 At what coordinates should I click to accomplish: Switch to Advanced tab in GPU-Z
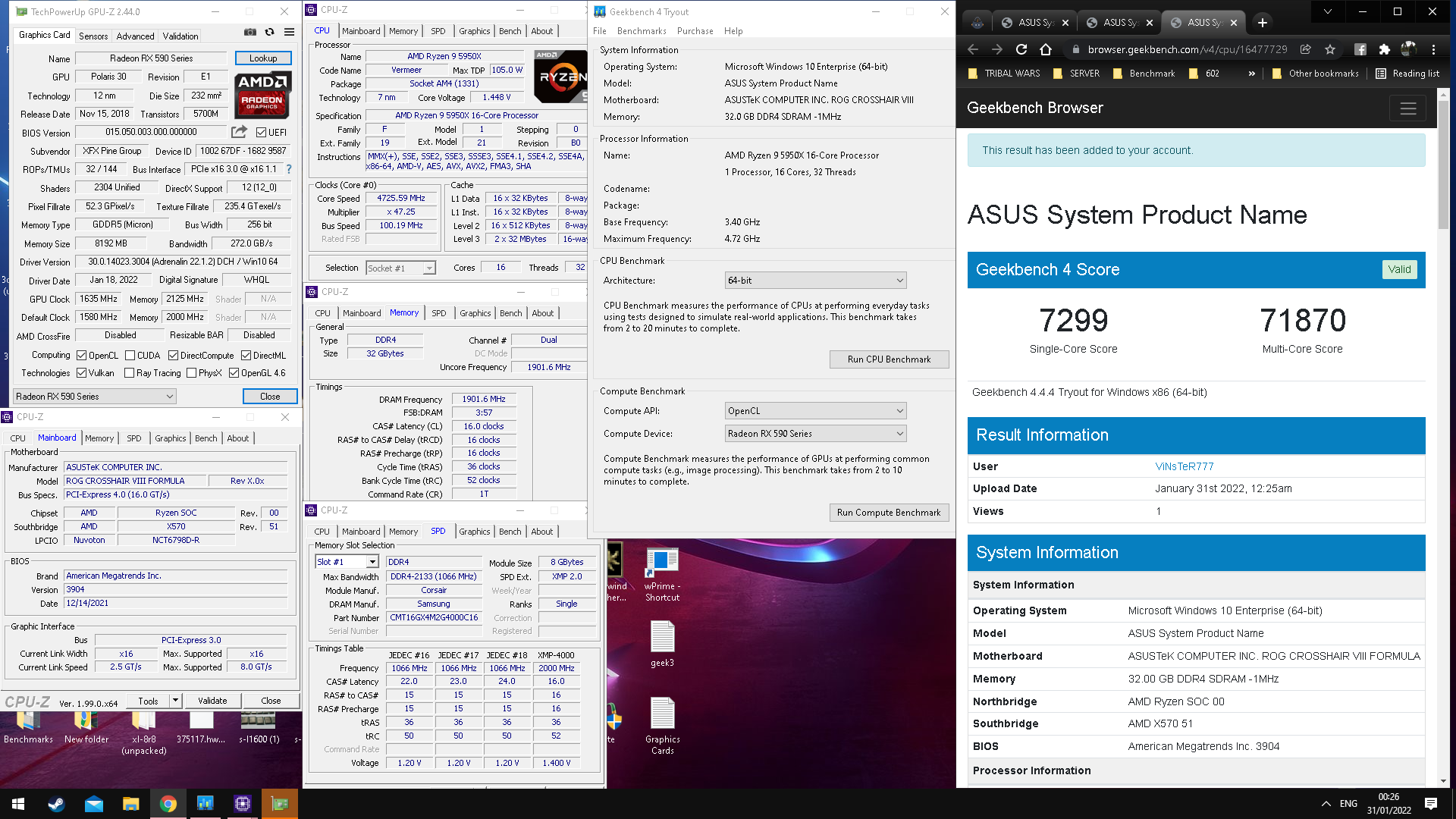135,36
